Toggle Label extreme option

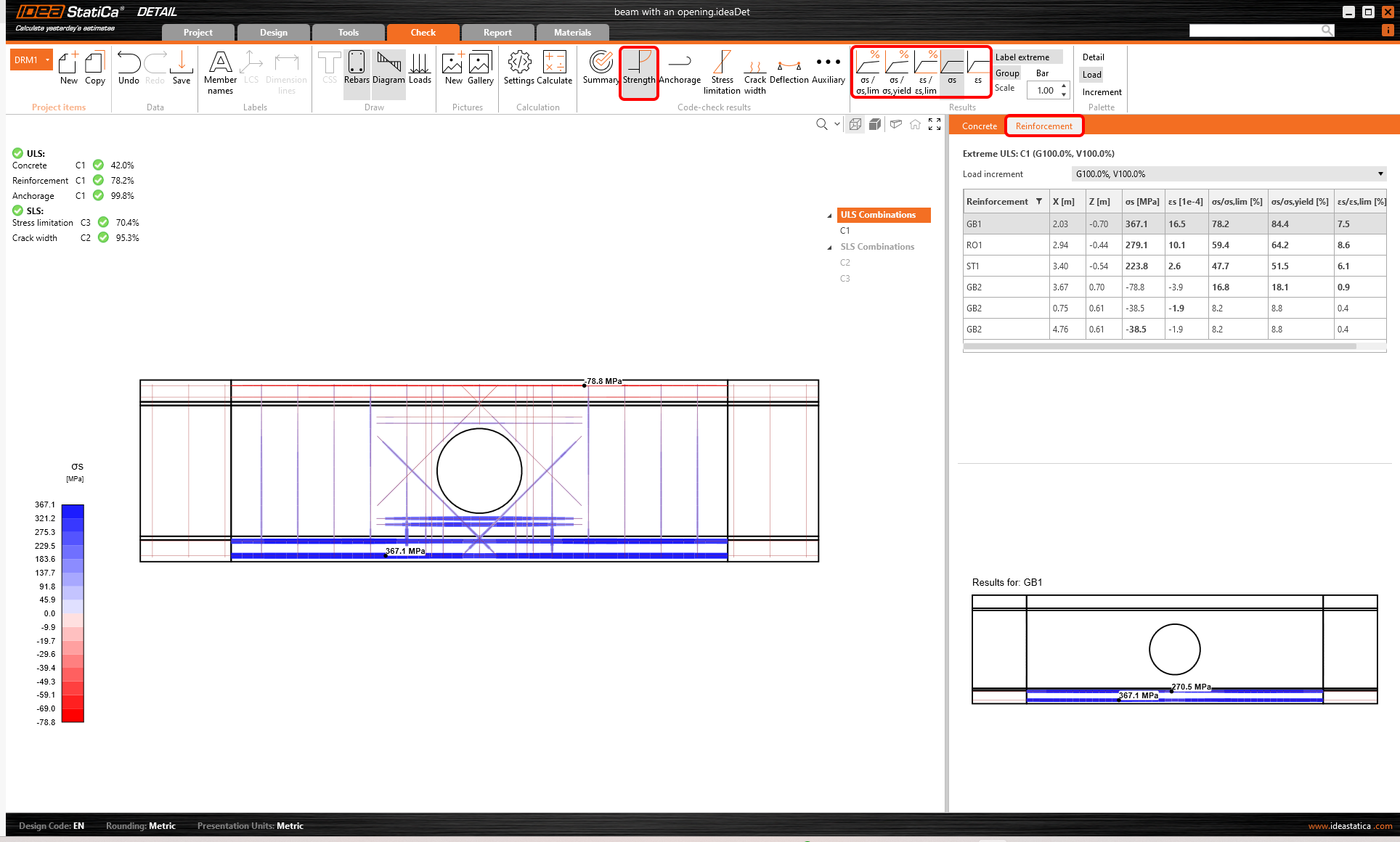click(x=1022, y=57)
